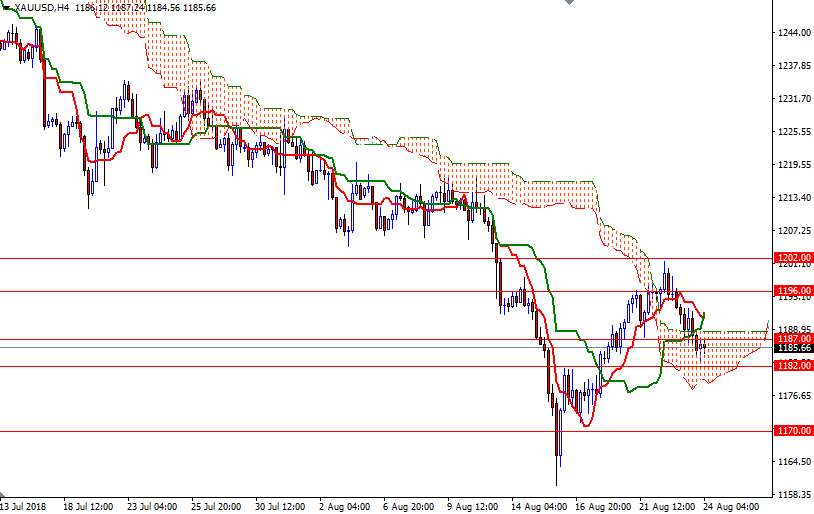Select the red 1187.00 price level tag
This screenshot has height=514, width=814.
[793, 339]
